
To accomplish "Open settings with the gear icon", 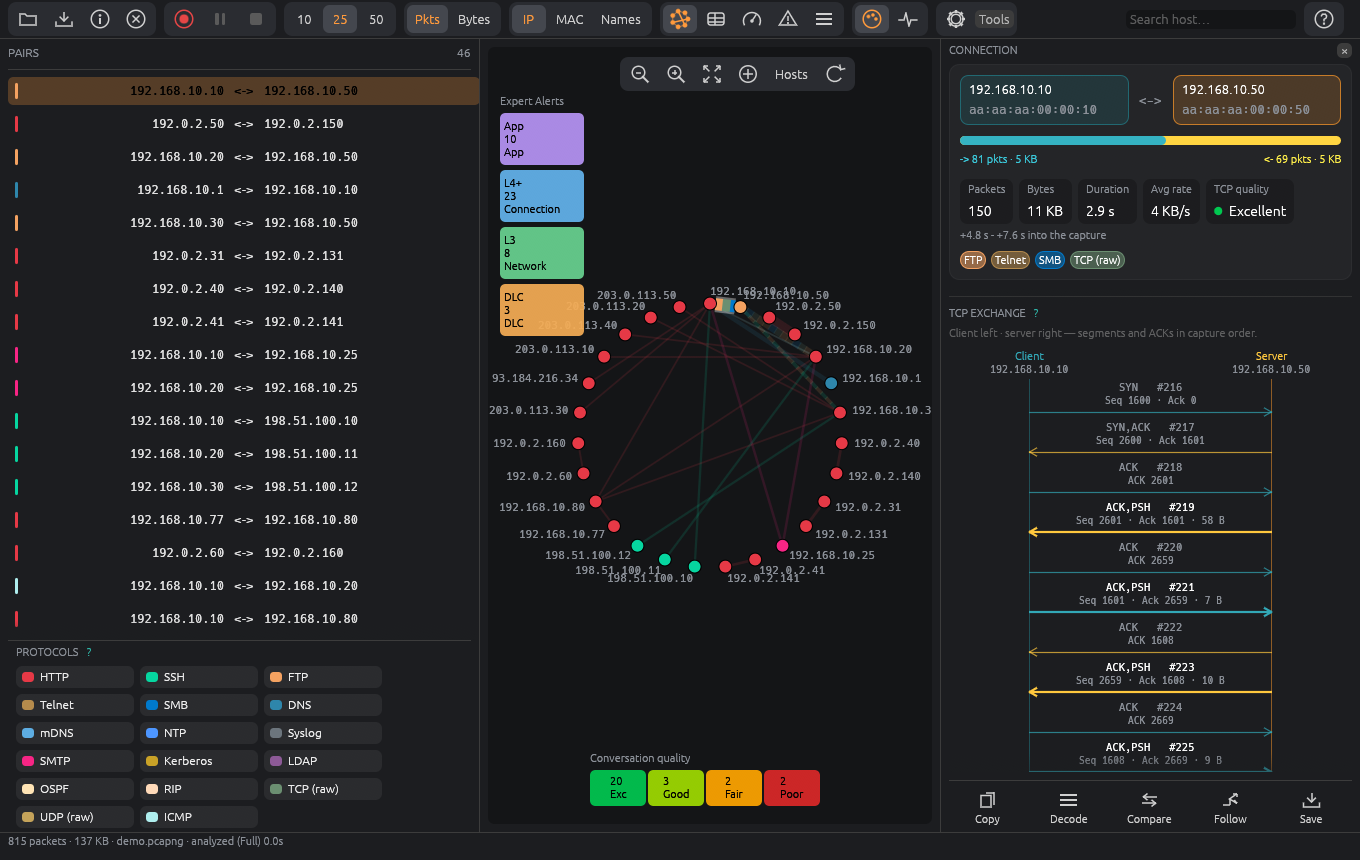I will coord(956,19).
